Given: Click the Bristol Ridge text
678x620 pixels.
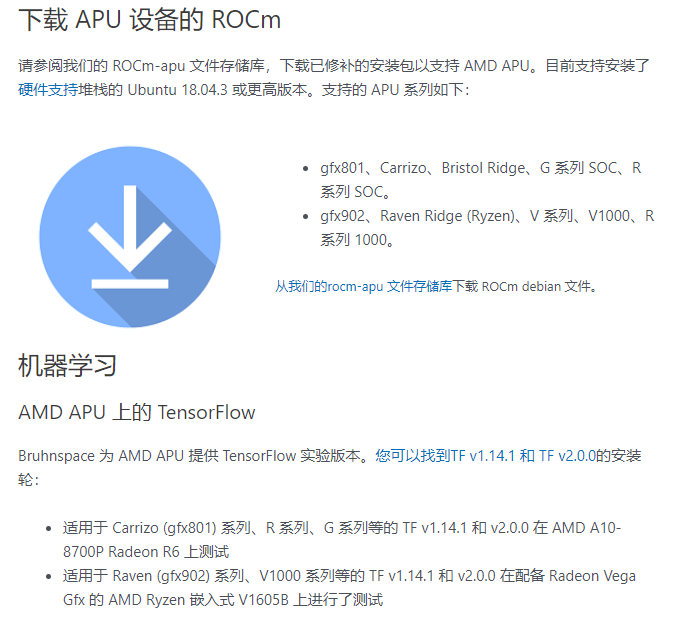Looking at the screenshot, I should tap(483, 168).
